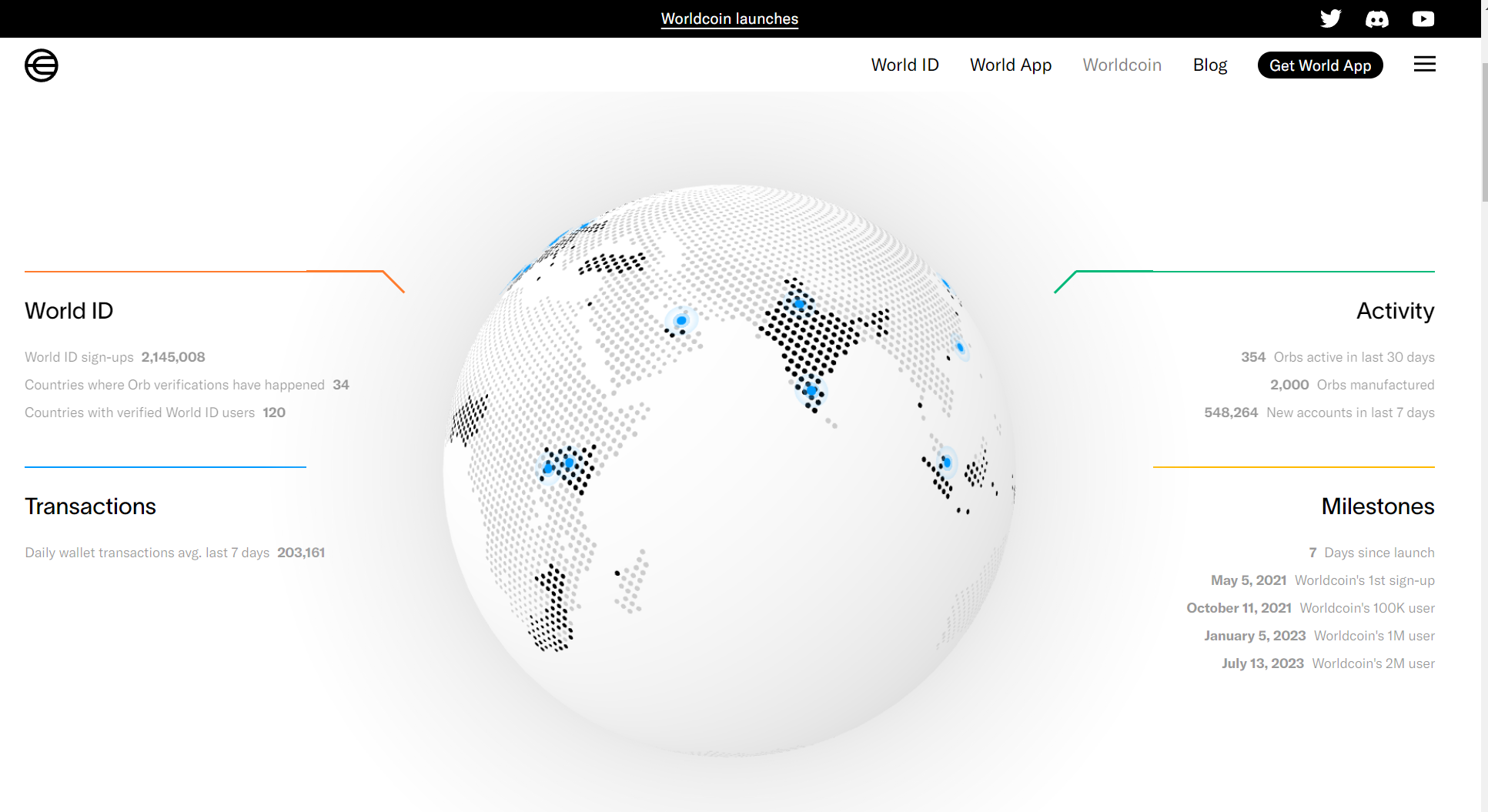
Task: Select the Worldcoin nav item
Action: tap(1122, 65)
